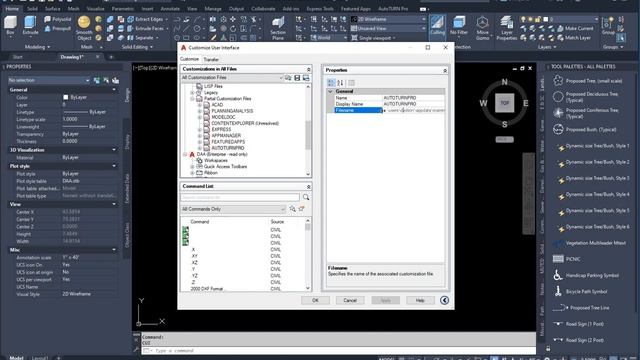
Task: Click the OK button
Action: coord(315,300)
